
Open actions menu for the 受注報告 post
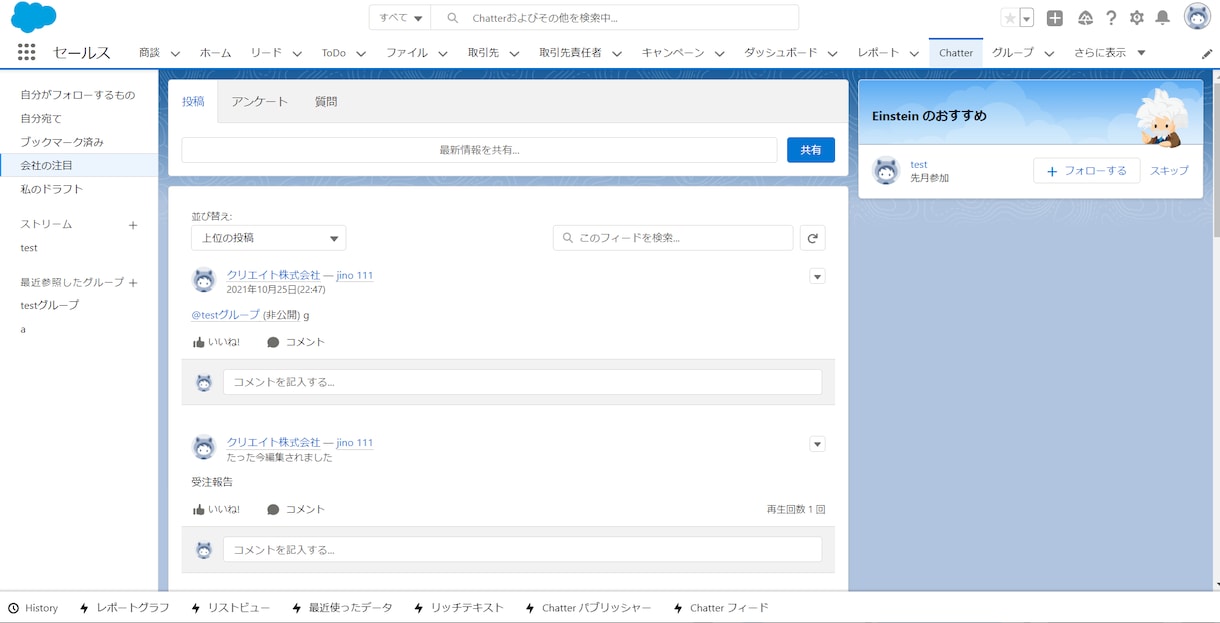(x=817, y=444)
